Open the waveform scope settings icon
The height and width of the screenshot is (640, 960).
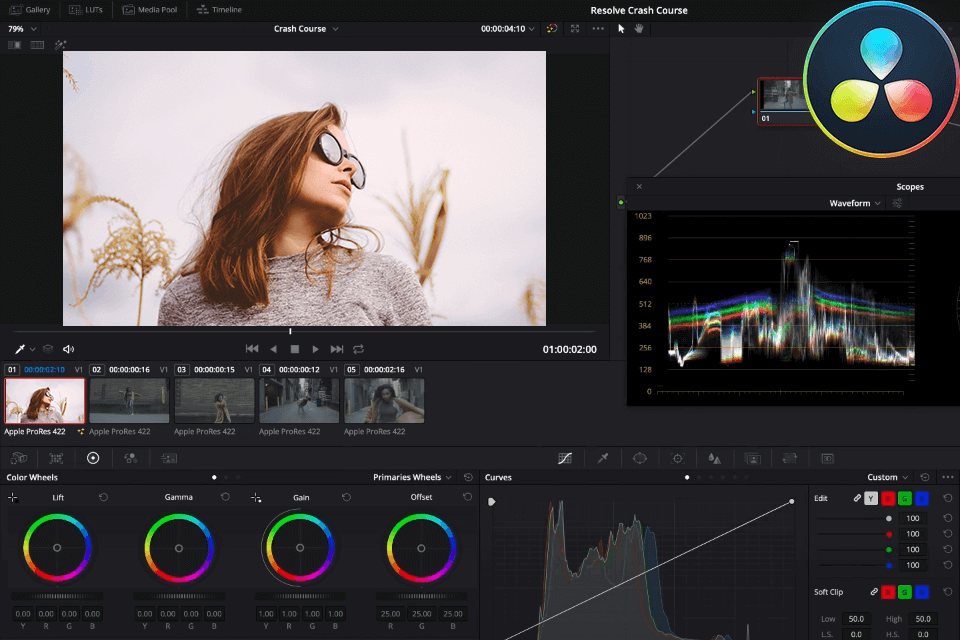pyautogui.click(x=898, y=203)
